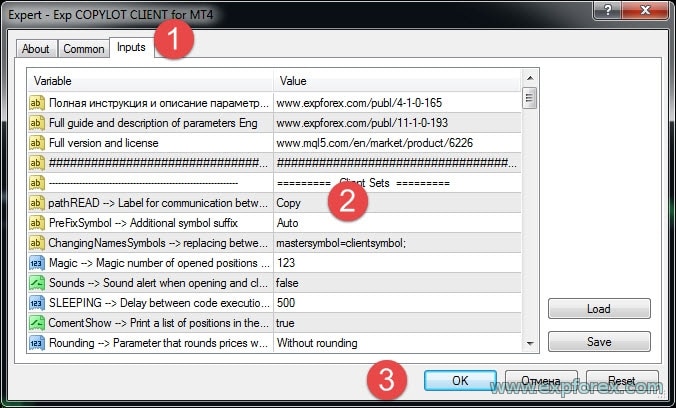Click string icon beside Russian instruction row

37,103
